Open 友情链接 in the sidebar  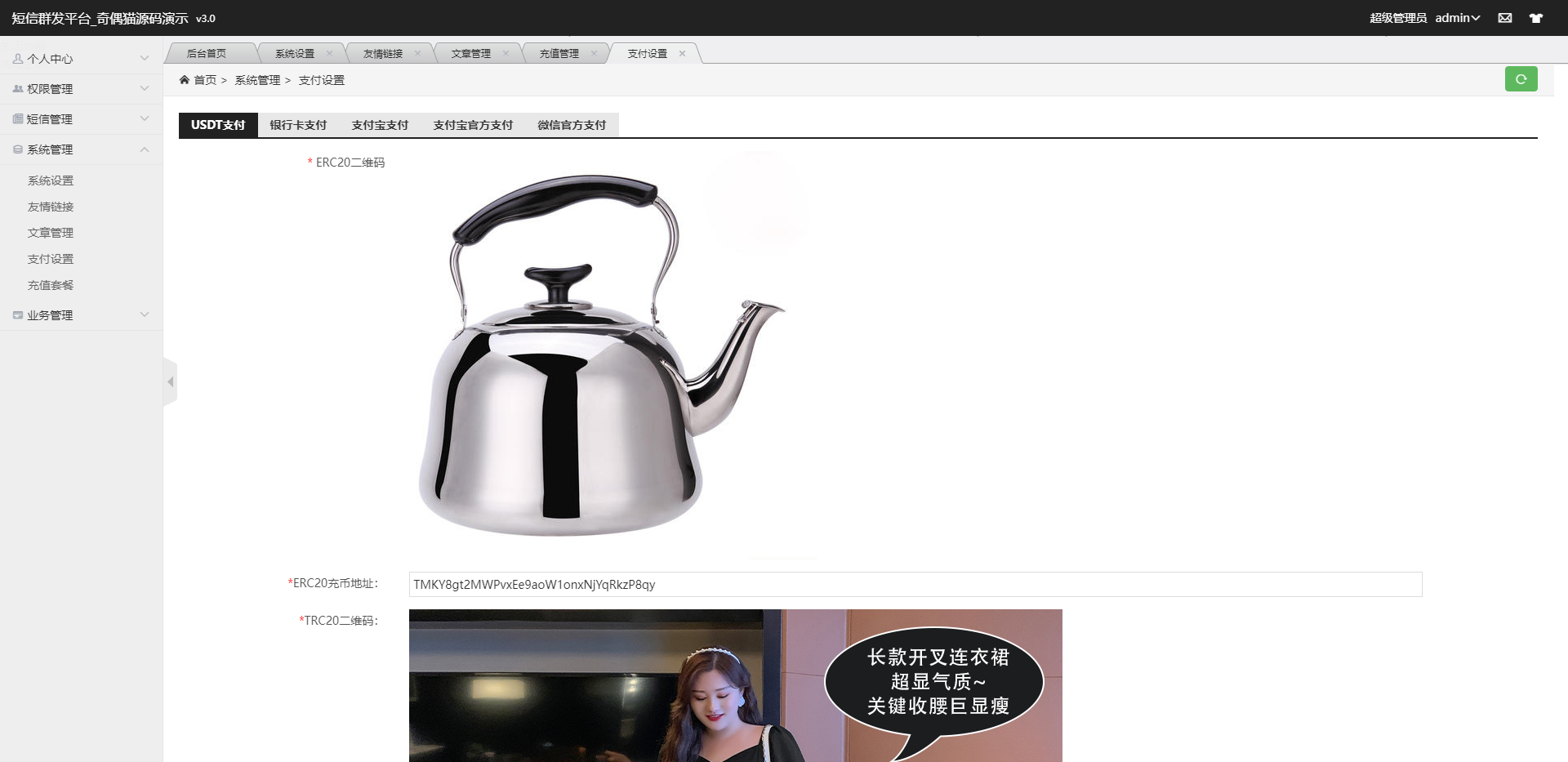(51, 207)
